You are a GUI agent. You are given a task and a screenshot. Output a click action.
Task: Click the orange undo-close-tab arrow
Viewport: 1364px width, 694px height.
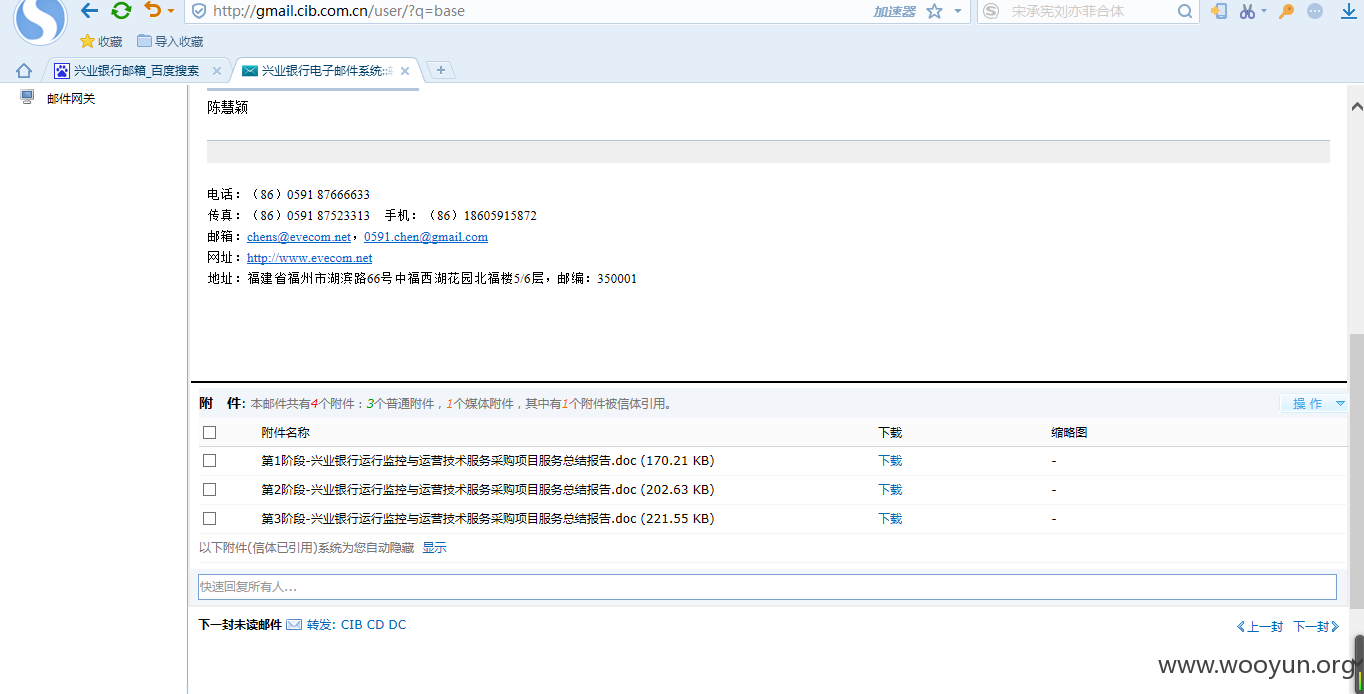(x=152, y=10)
